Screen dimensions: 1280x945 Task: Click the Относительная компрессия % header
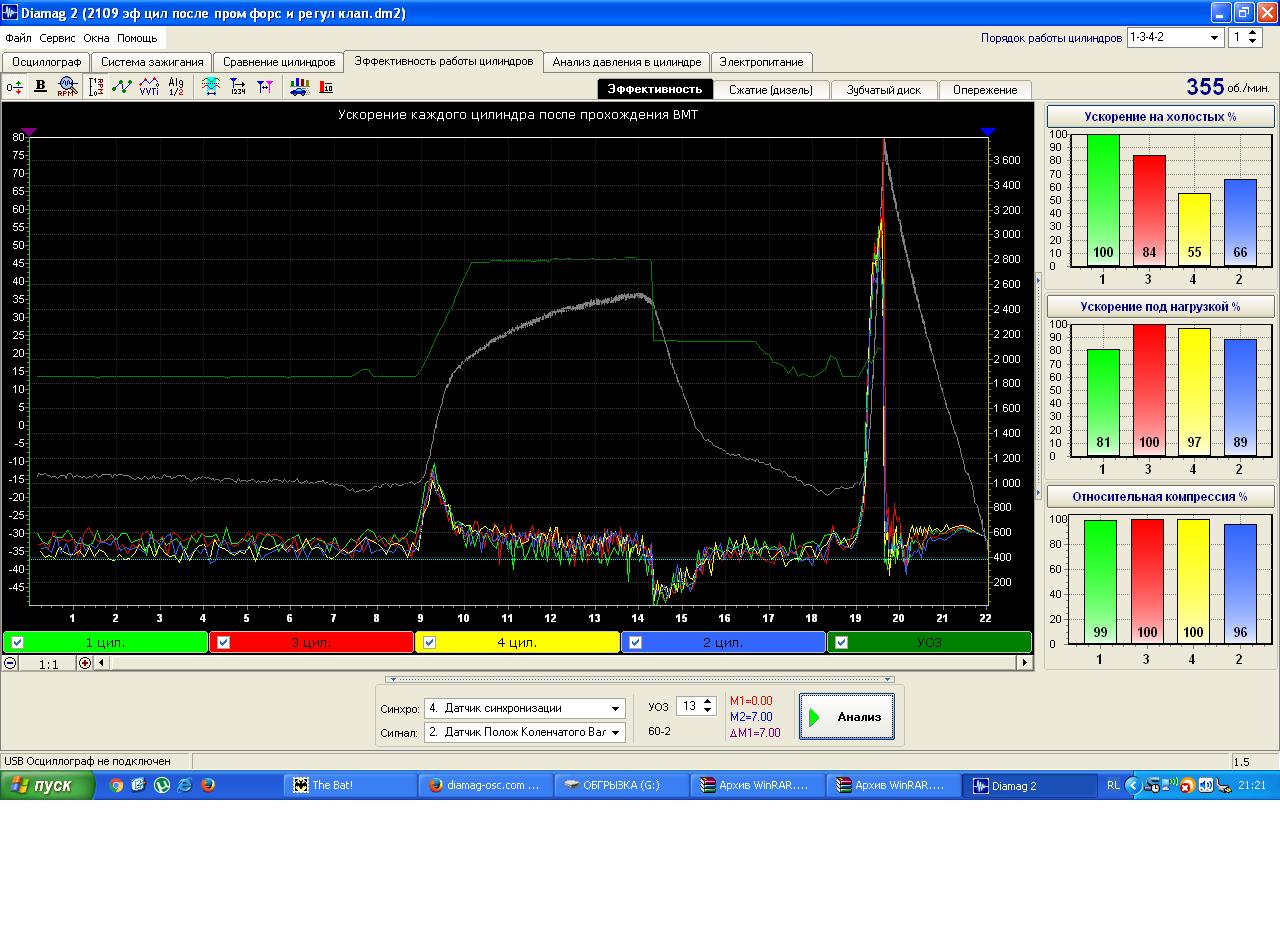coord(1160,497)
